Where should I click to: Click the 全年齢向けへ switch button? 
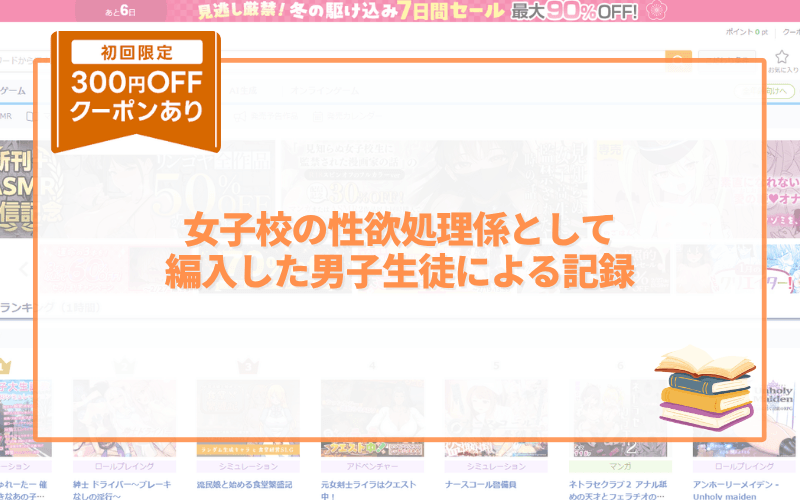point(764,91)
